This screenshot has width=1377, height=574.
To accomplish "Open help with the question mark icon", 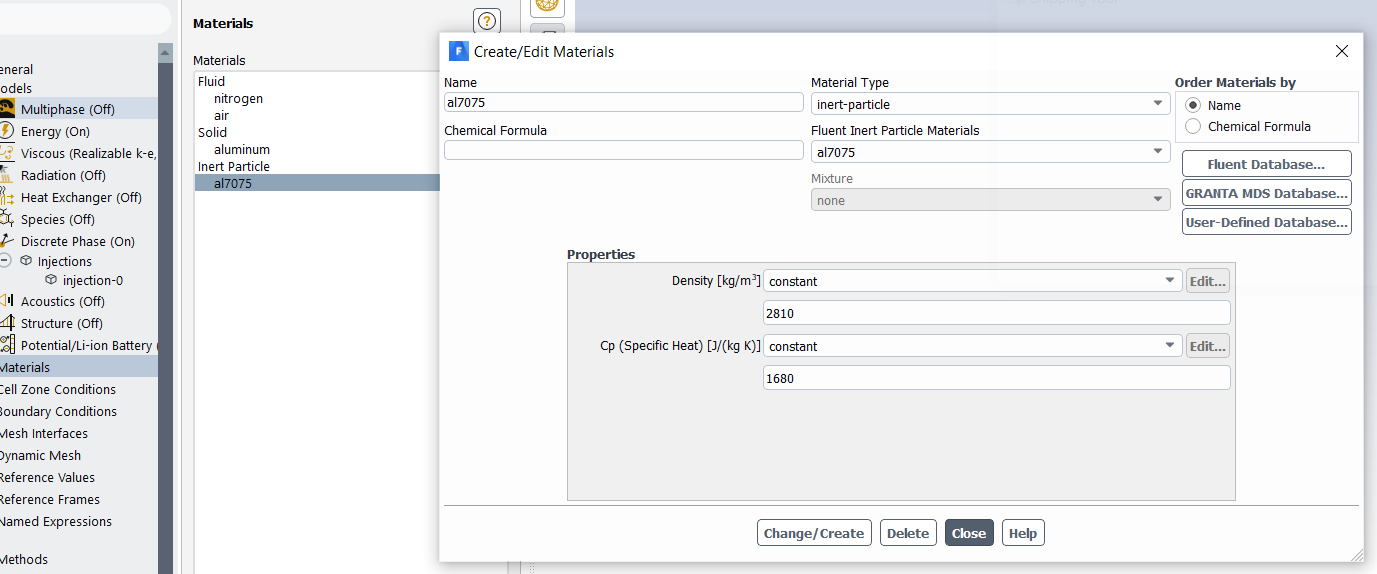I will (487, 21).
